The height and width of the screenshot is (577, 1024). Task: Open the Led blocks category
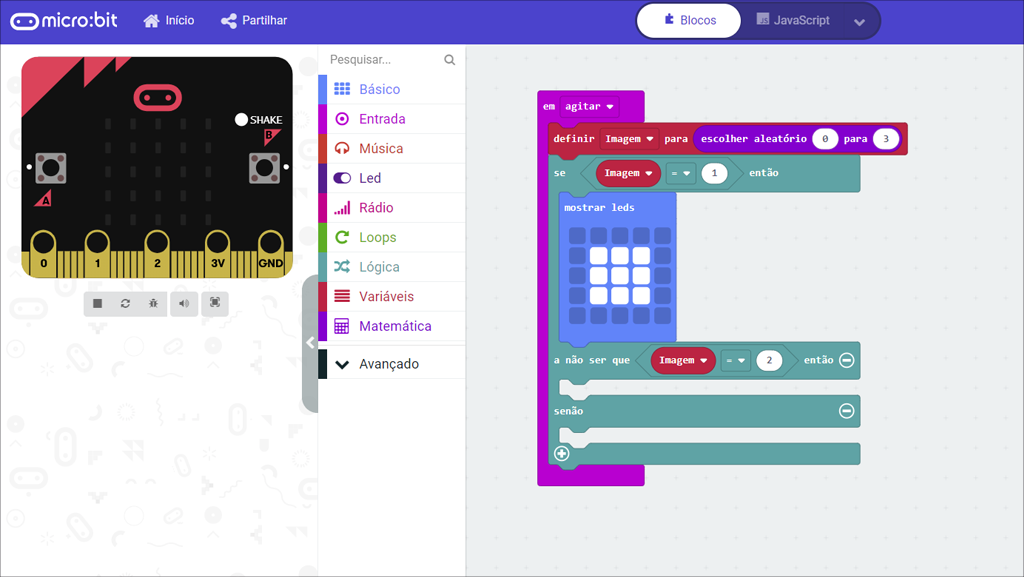click(x=392, y=178)
